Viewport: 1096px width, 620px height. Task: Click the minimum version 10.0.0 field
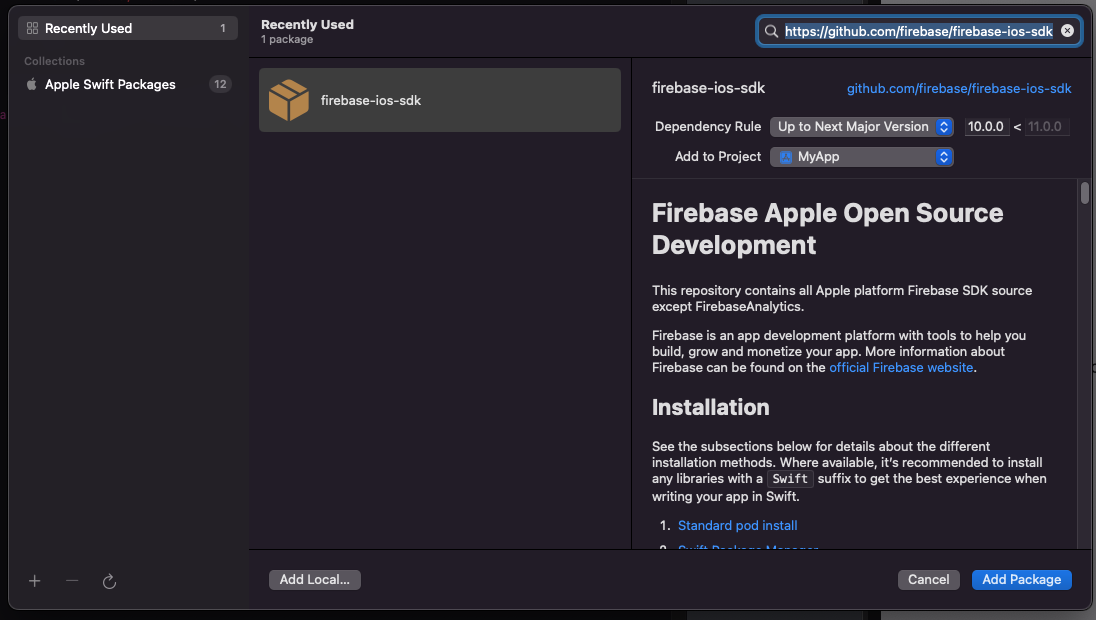[x=986, y=127]
